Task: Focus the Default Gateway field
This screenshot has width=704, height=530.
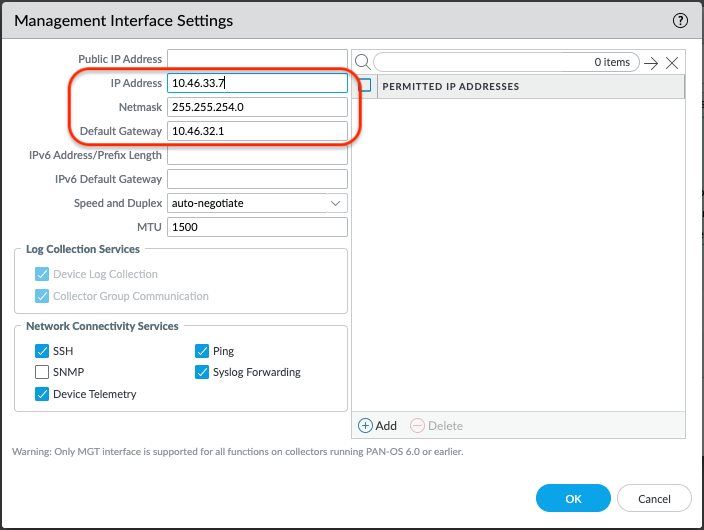Action: click(257, 131)
